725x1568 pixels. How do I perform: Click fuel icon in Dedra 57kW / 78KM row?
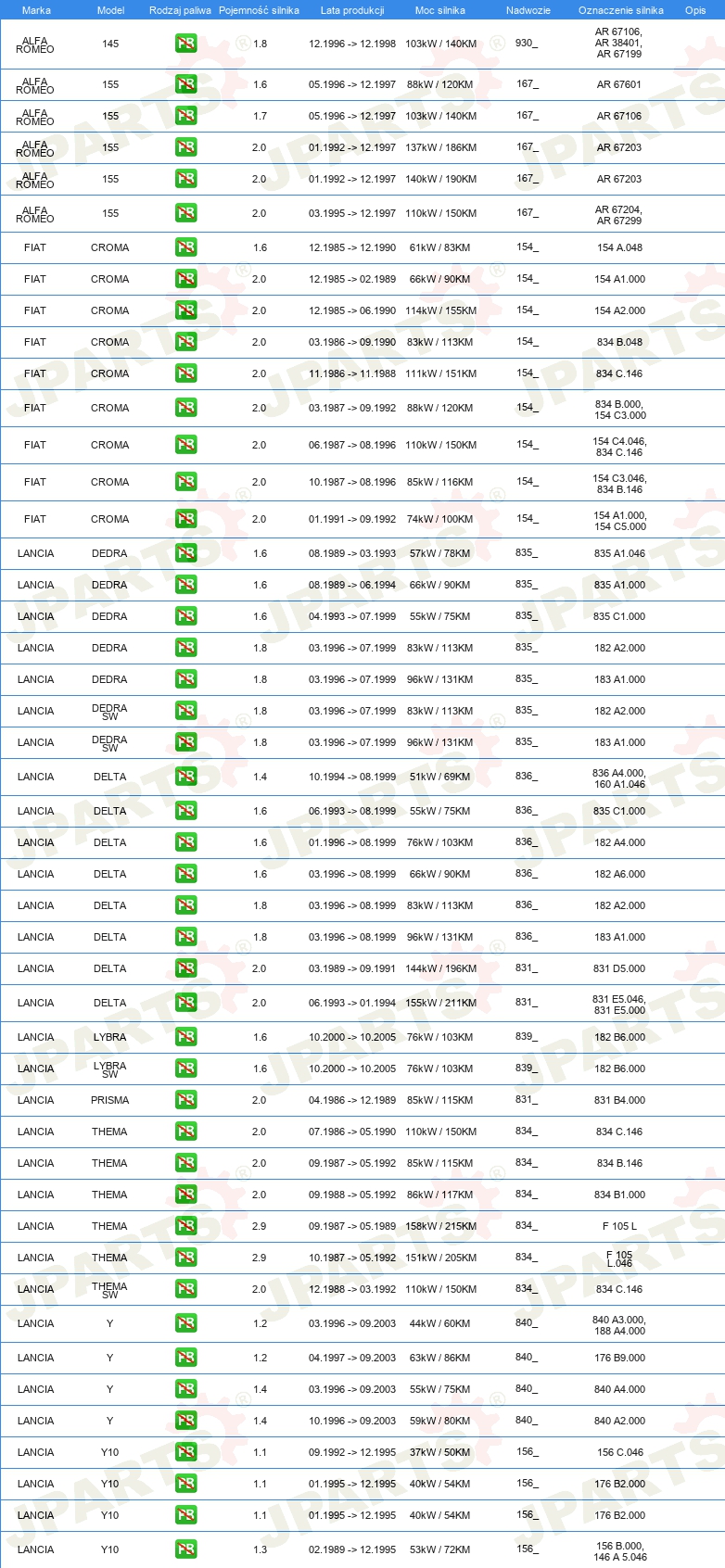pos(186,553)
